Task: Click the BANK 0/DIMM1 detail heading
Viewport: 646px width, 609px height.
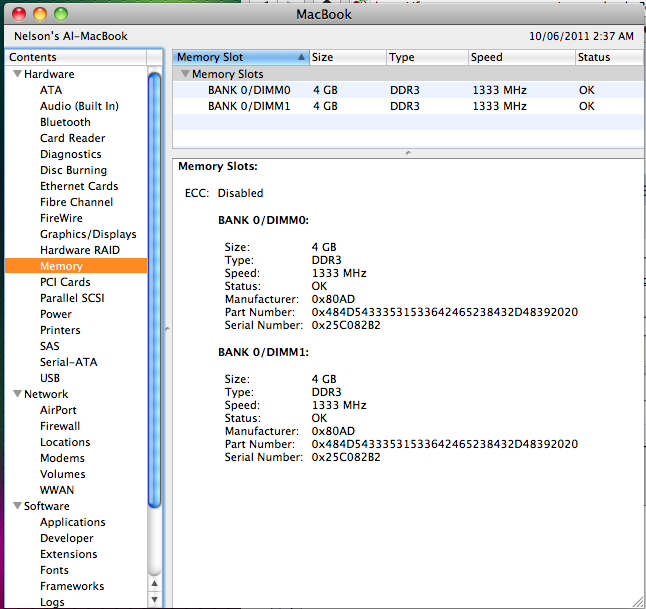Action: 263,352
